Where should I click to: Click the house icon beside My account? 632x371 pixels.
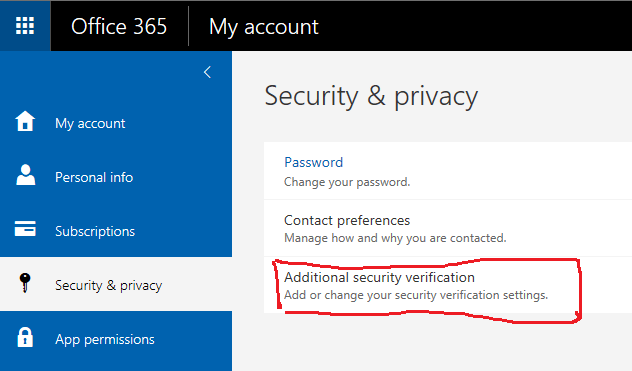click(25, 121)
